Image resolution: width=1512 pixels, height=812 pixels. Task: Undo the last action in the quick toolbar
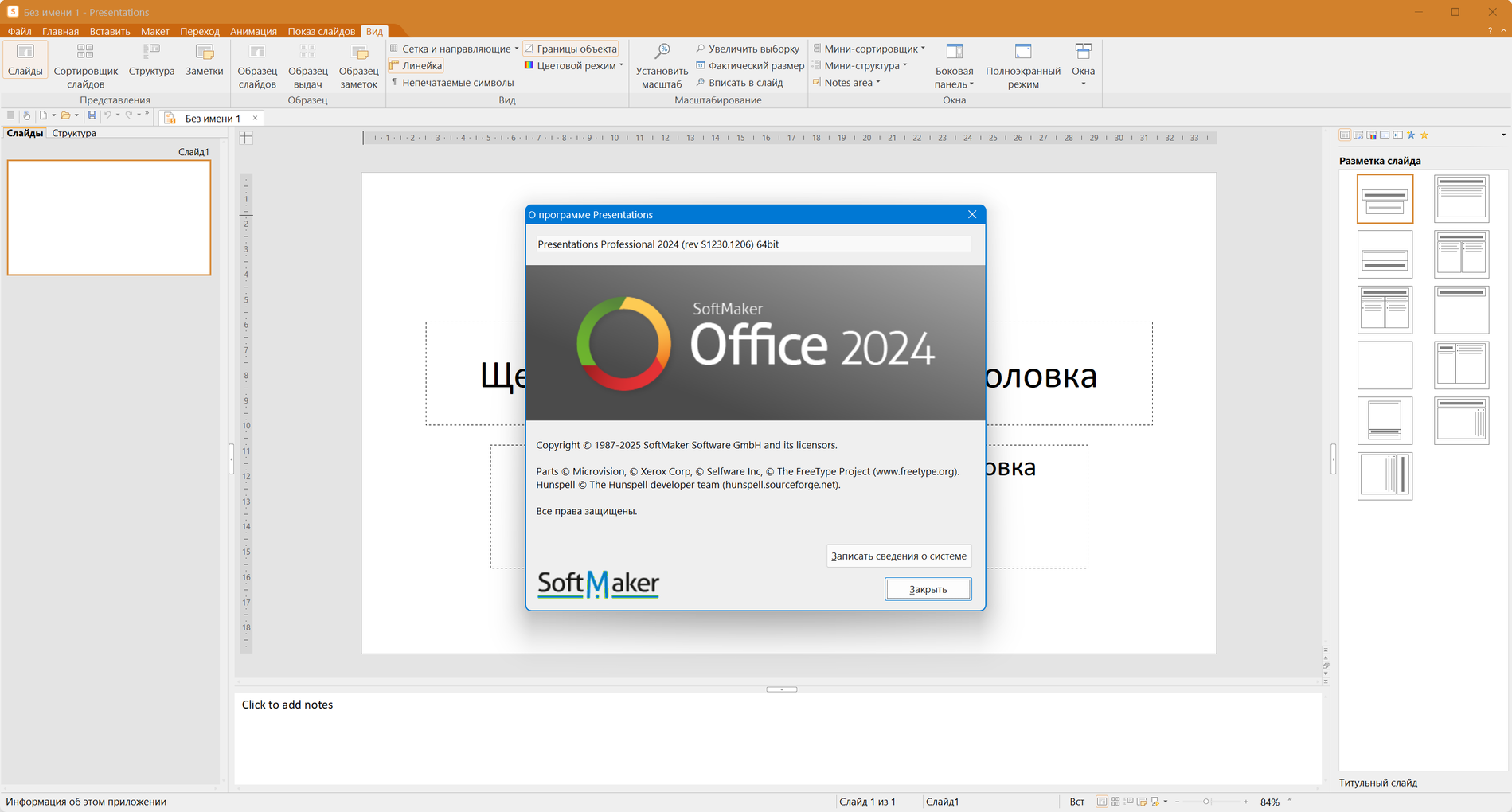(107, 115)
